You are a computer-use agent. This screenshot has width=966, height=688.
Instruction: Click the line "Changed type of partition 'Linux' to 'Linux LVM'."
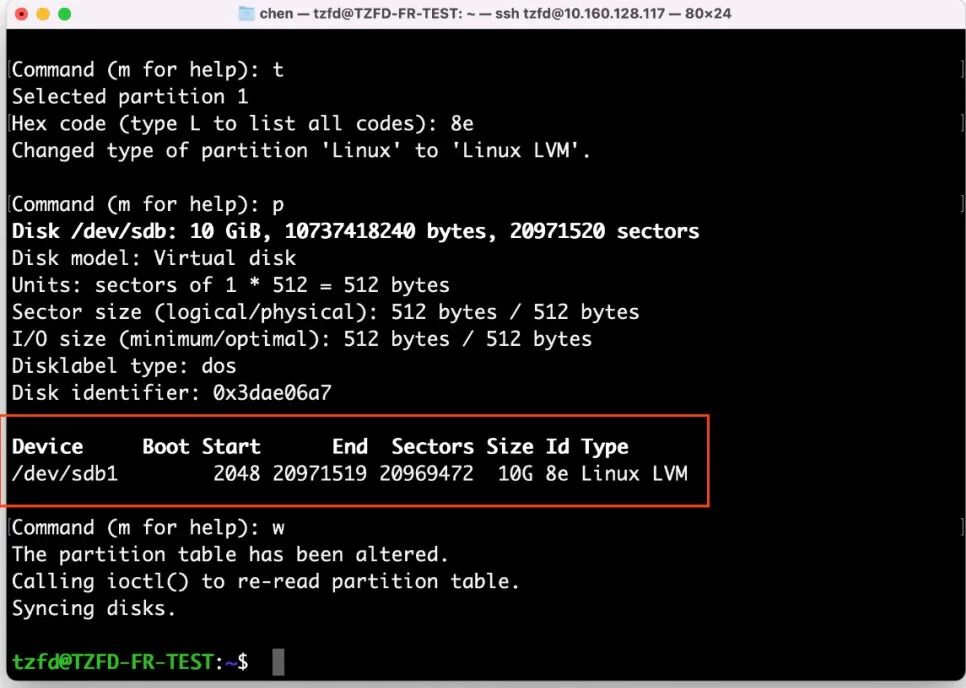[301, 151]
